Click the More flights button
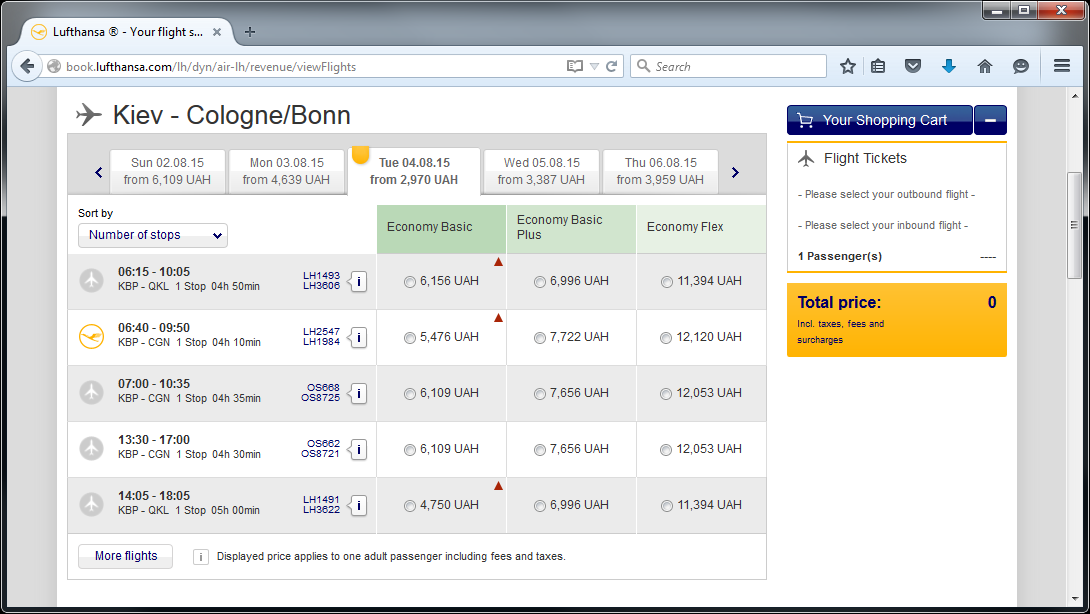This screenshot has height=614, width=1090. [x=125, y=556]
